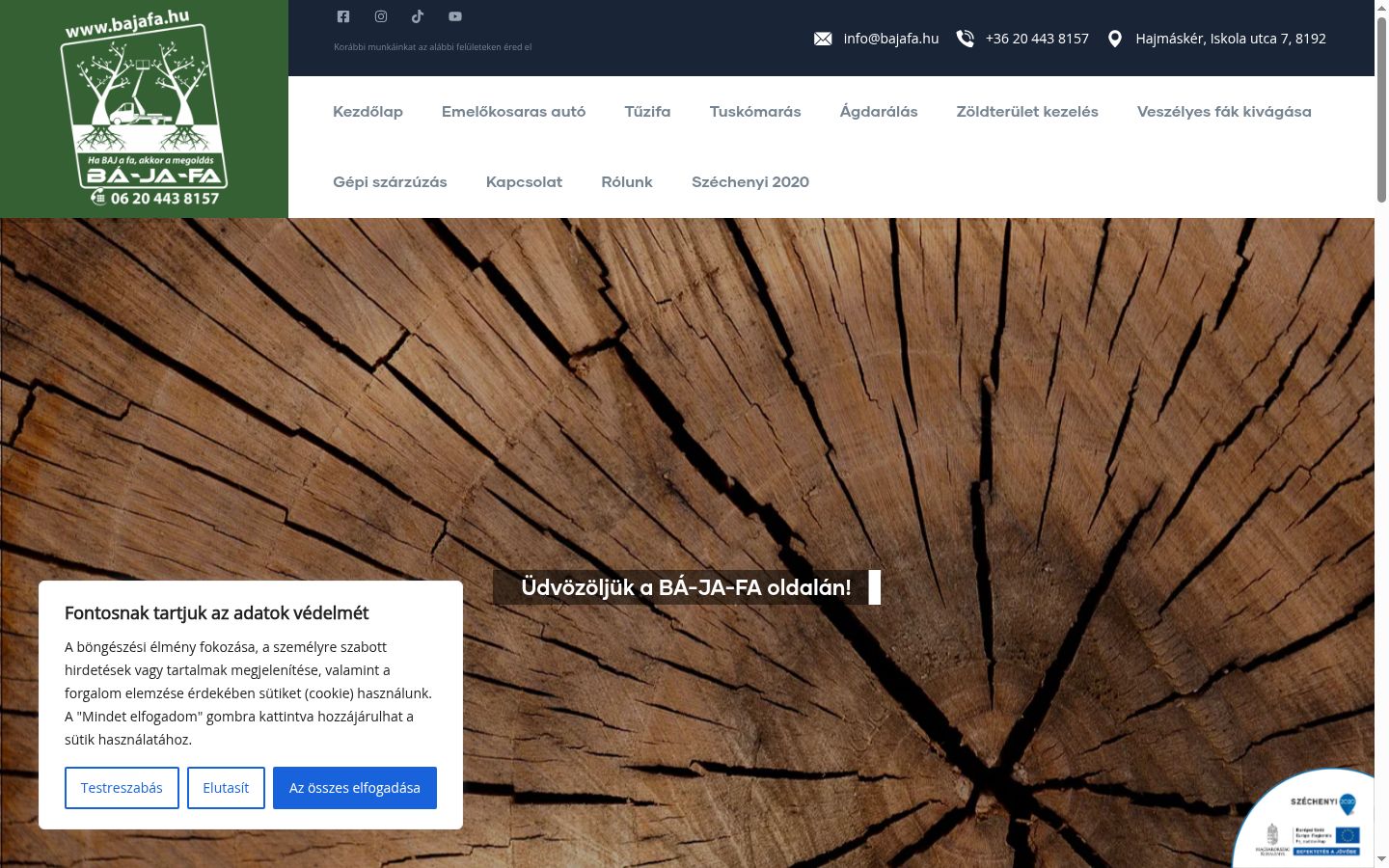The width and height of the screenshot is (1389, 868).
Task: Click the map pin location icon
Action: coord(1115,39)
